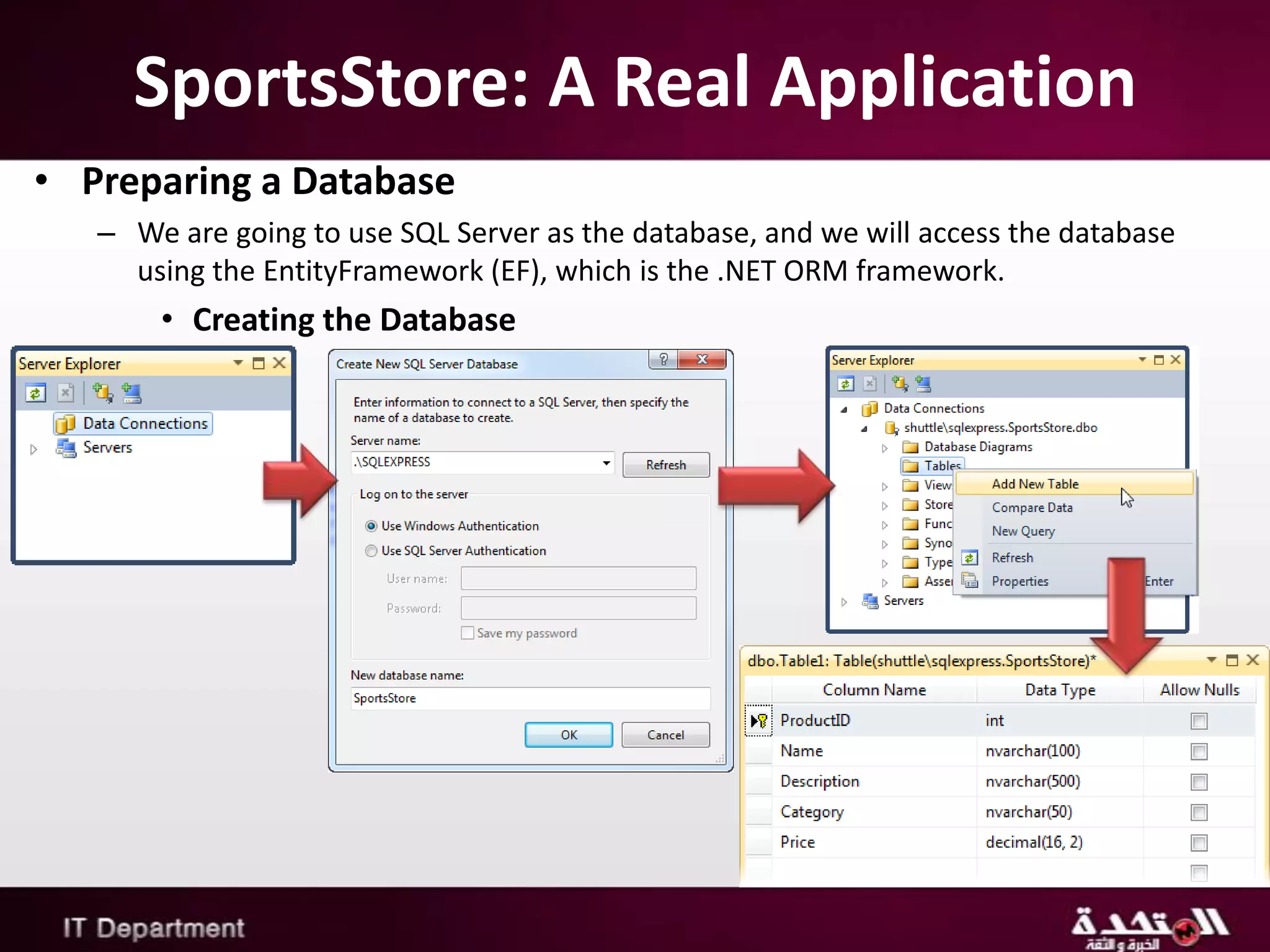Screen dimensions: 1270x952
Task: Select Use SQL Server Authentication radio button
Action: coord(371,551)
